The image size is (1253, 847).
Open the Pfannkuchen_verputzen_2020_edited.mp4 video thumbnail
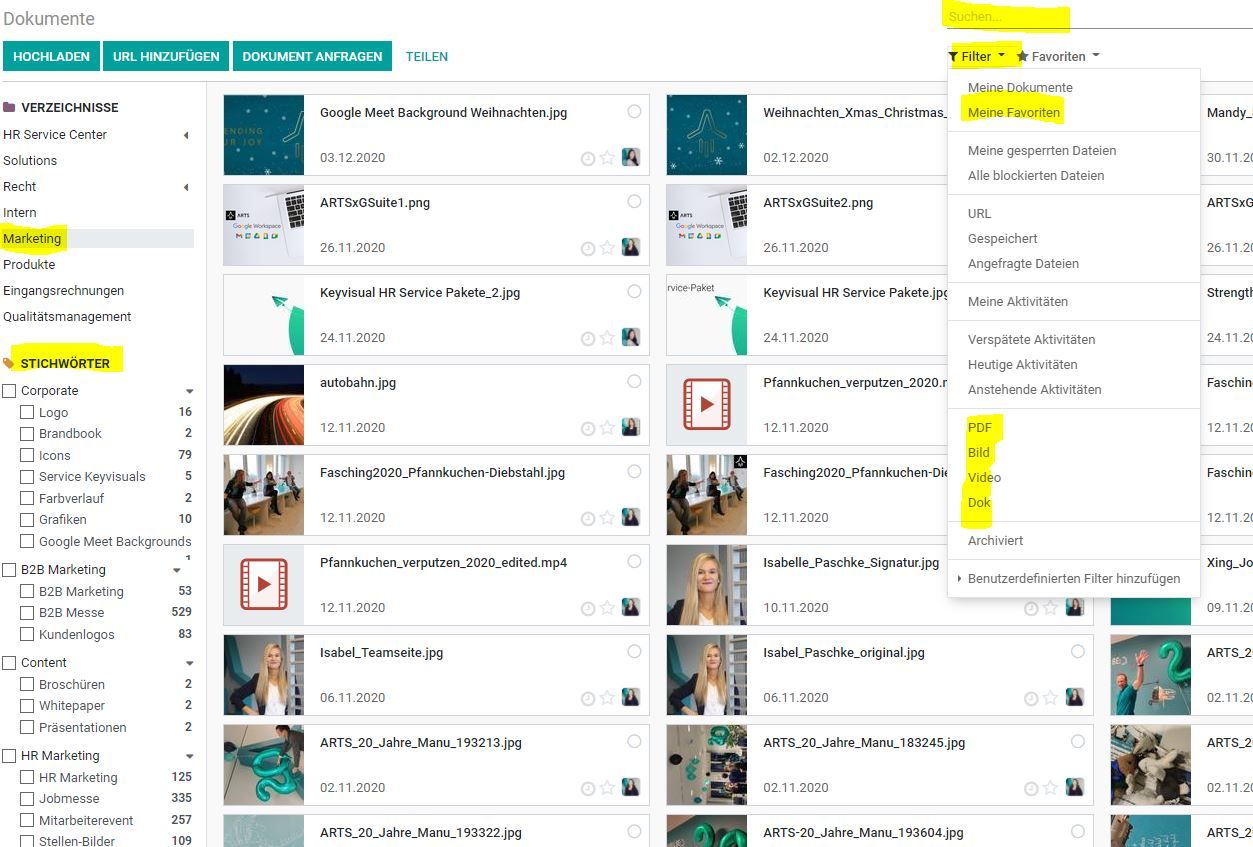pos(264,585)
